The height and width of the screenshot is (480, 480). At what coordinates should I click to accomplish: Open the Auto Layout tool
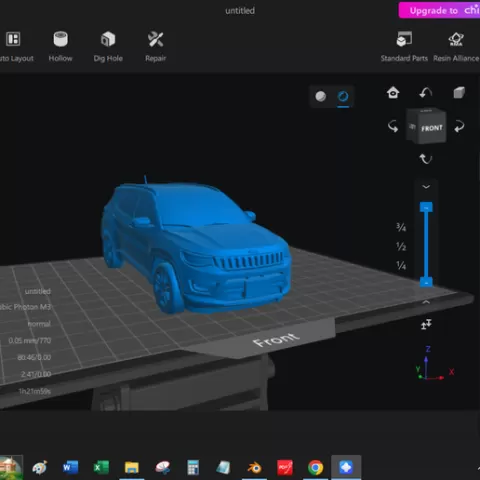[x=14, y=47]
